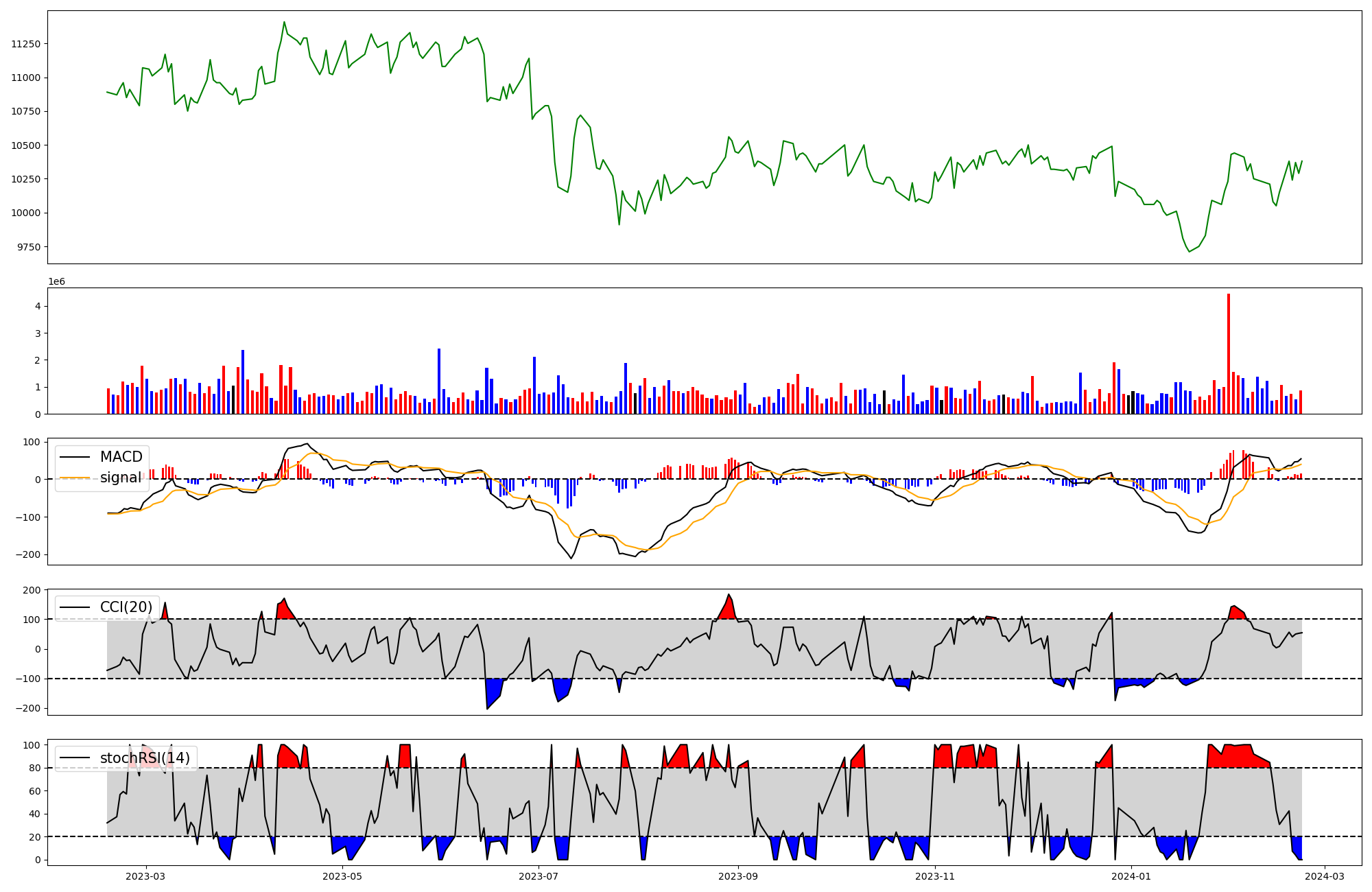The image size is (1372, 892).
Task: Click the MACD legend label
Action: tap(121, 457)
